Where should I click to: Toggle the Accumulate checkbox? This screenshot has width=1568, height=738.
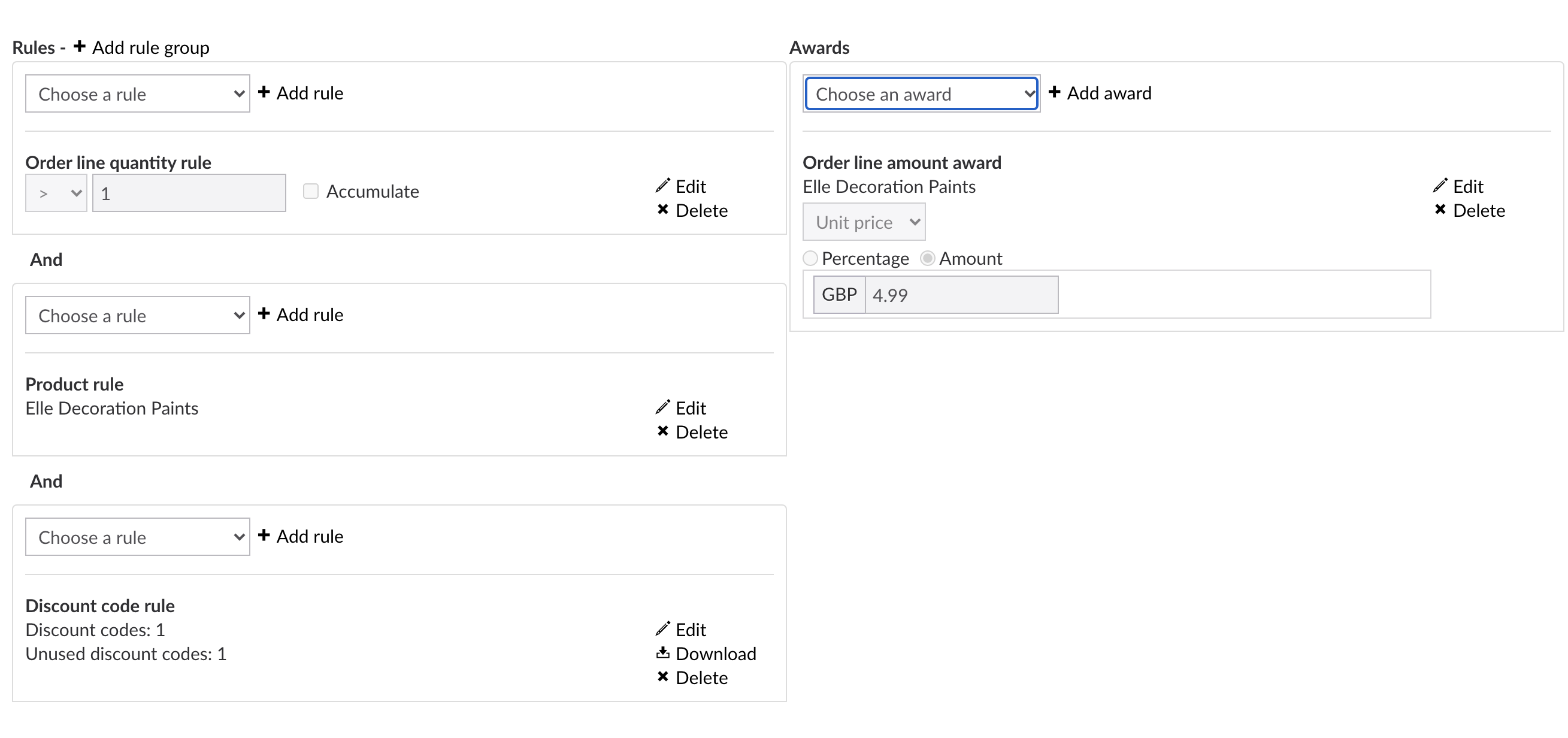pos(311,191)
